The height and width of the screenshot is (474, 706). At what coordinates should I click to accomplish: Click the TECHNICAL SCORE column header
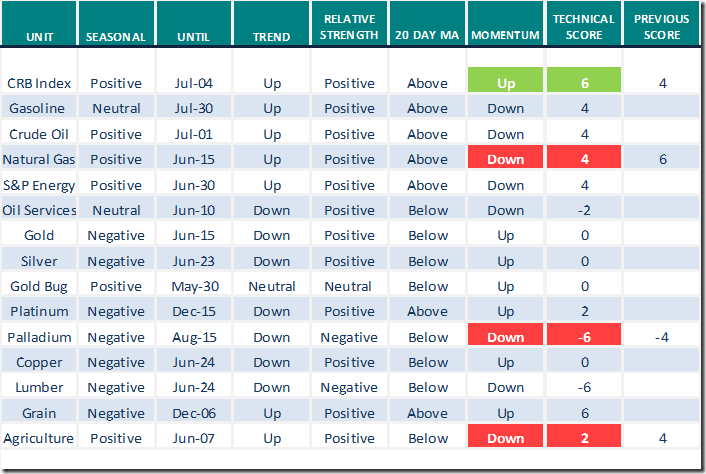pyautogui.click(x=585, y=27)
